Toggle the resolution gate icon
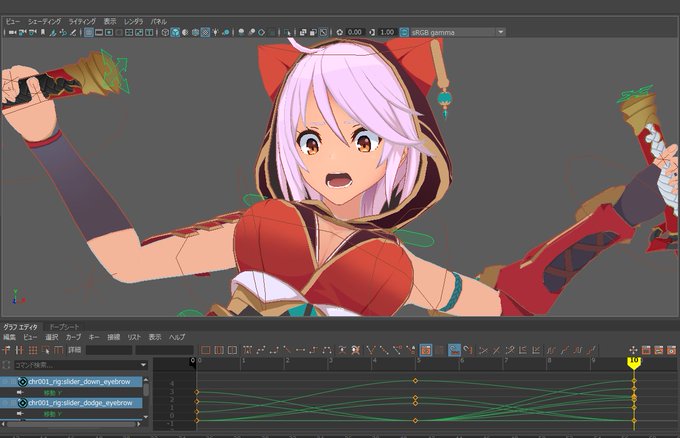 click(109, 33)
